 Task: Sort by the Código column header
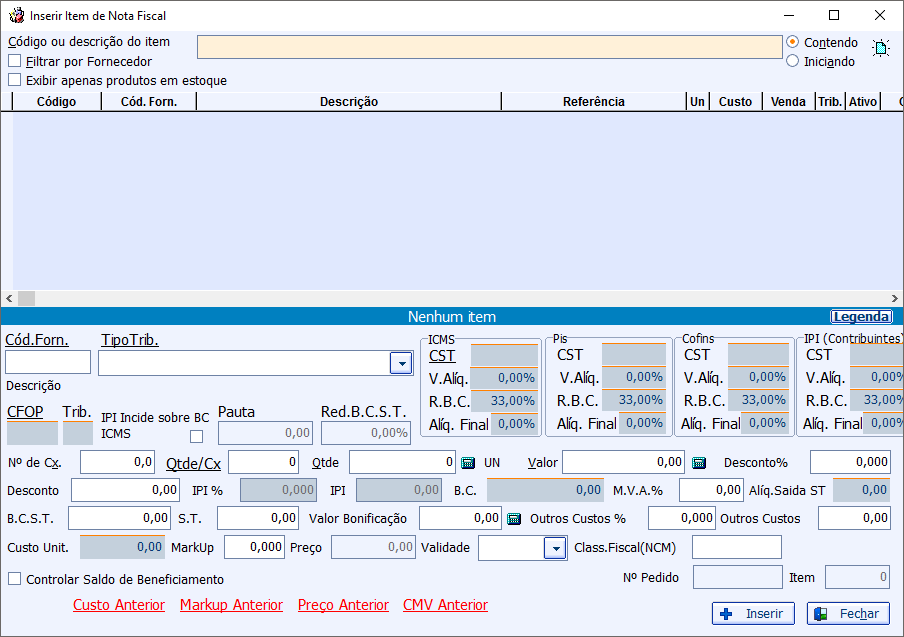point(56,101)
